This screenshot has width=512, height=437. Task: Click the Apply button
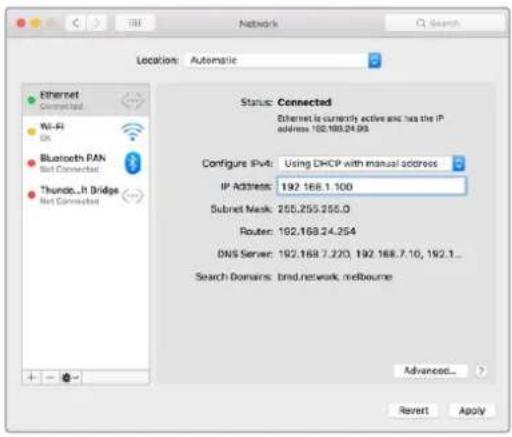[472, 410]
